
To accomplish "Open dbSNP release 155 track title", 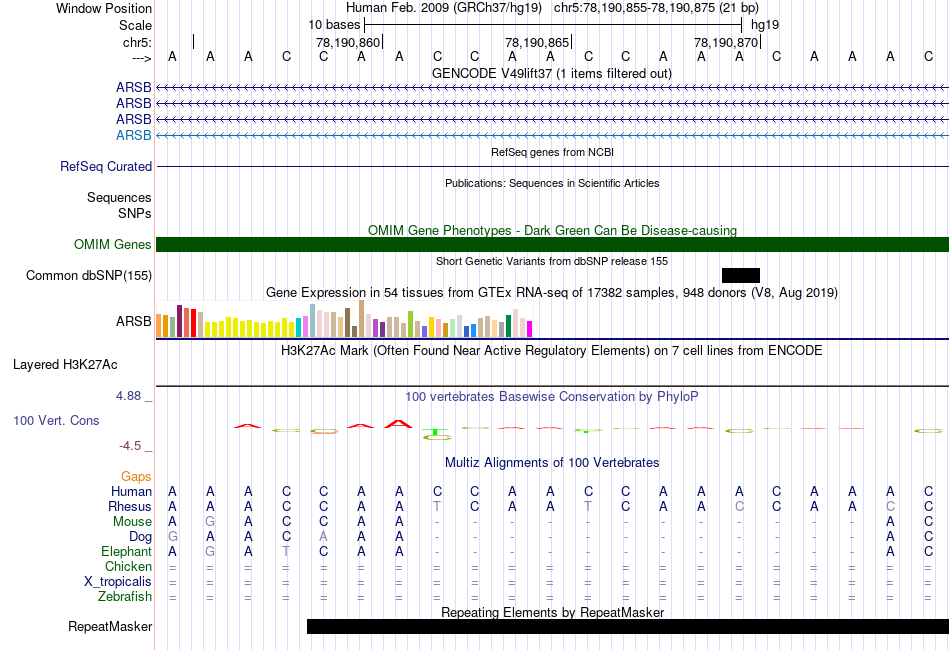I will (x=552, y=261).
